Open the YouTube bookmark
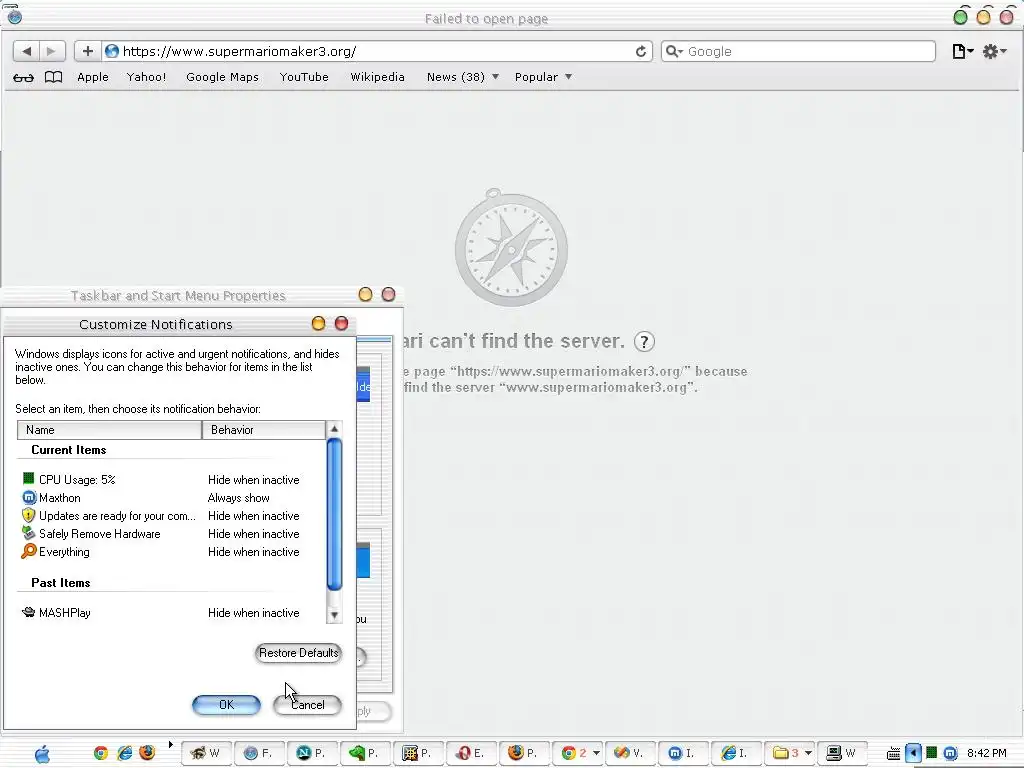Viewport: 1024px width, 768px height. coord(304,77)
